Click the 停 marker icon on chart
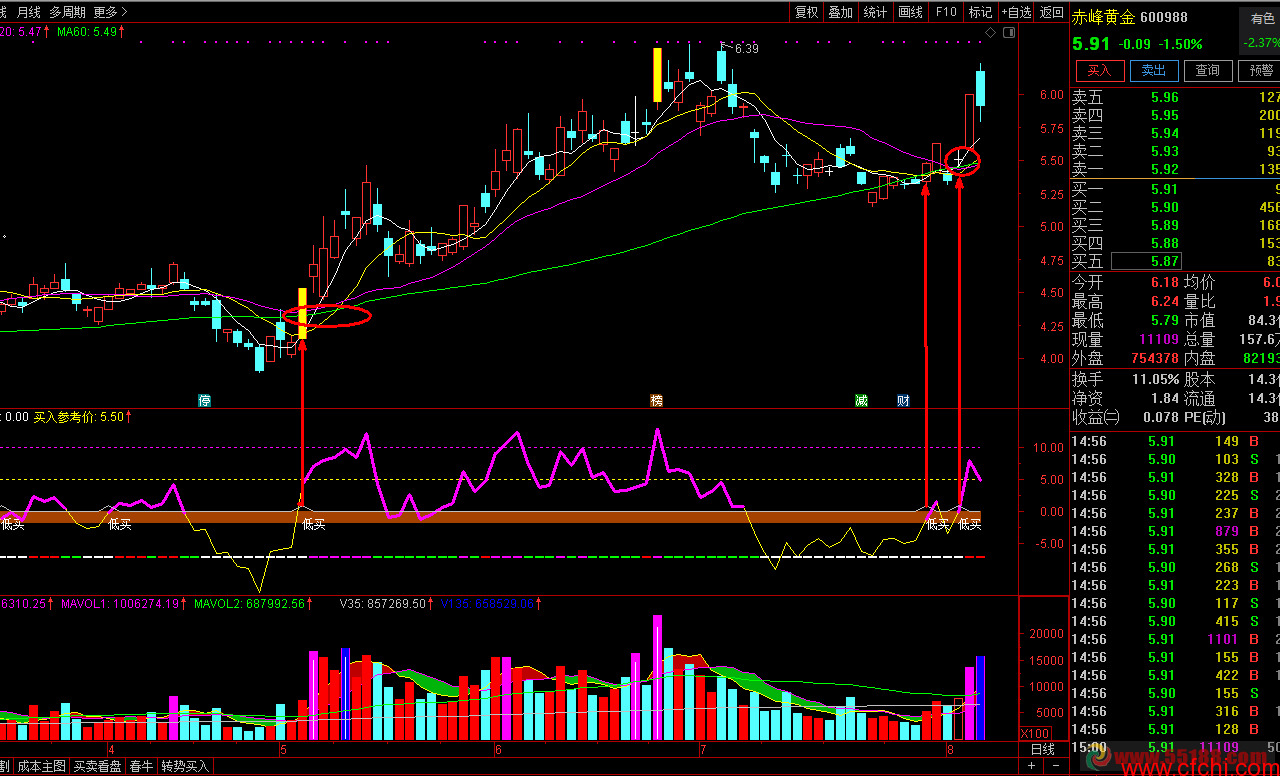The height and width of the screenshot is (776, 1280). pos(205,401)
